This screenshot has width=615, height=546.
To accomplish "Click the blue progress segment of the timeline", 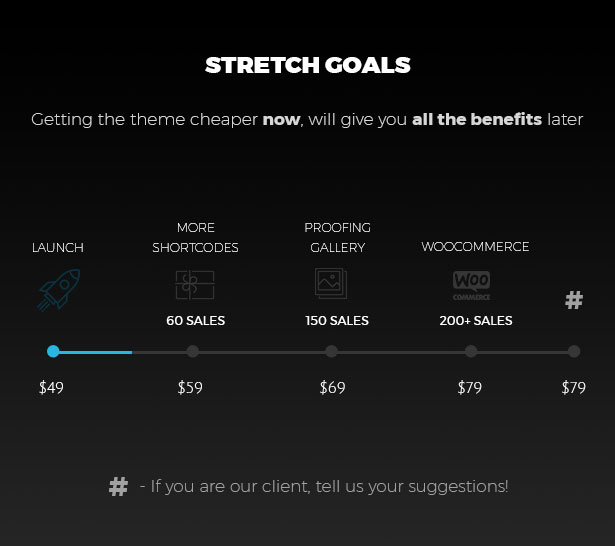I will point(97,352).
